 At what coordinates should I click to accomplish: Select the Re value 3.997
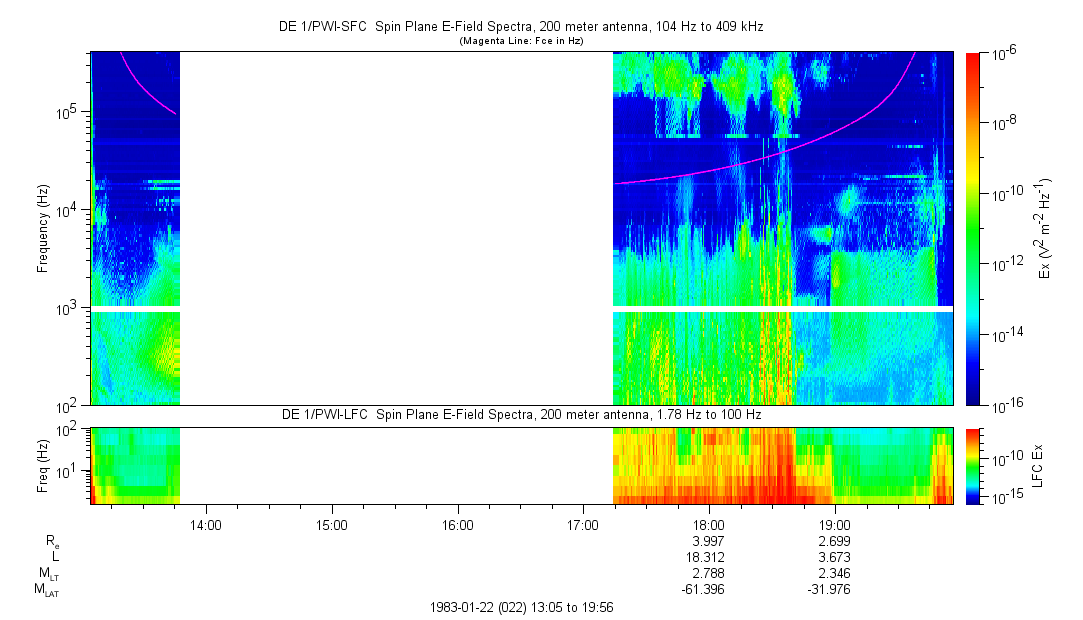tap(708, 540)
